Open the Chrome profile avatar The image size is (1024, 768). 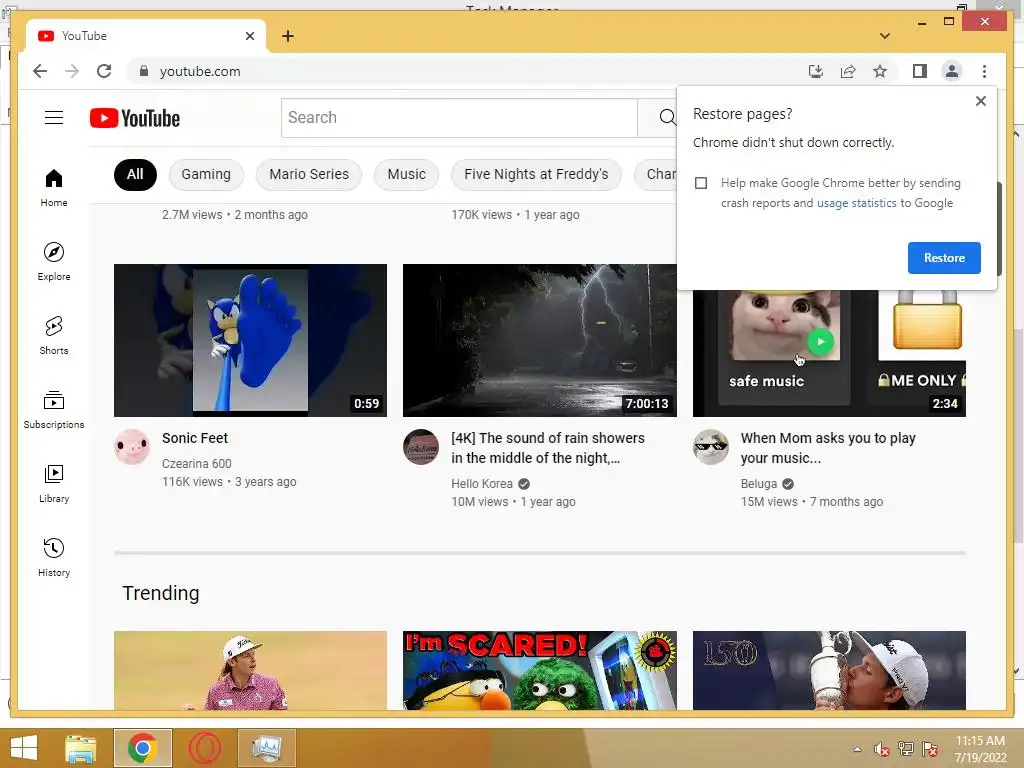click(x=952, y=71)
